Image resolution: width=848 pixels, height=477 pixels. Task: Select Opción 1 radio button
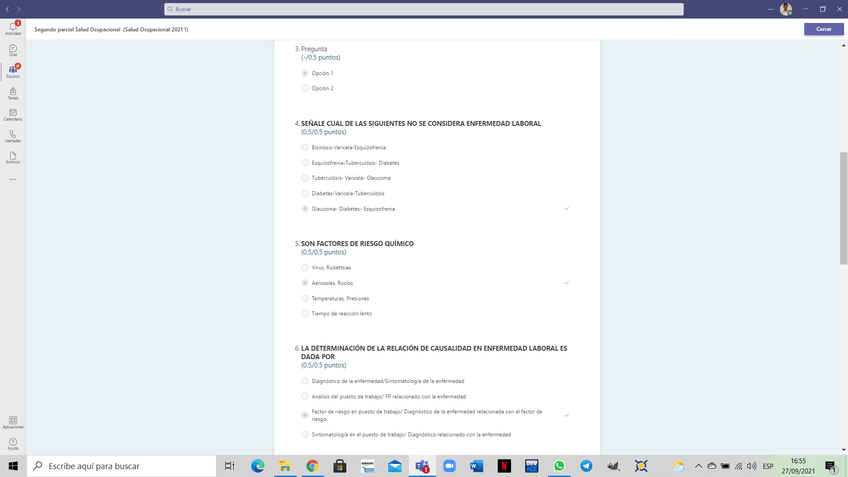tap(305, 73)
